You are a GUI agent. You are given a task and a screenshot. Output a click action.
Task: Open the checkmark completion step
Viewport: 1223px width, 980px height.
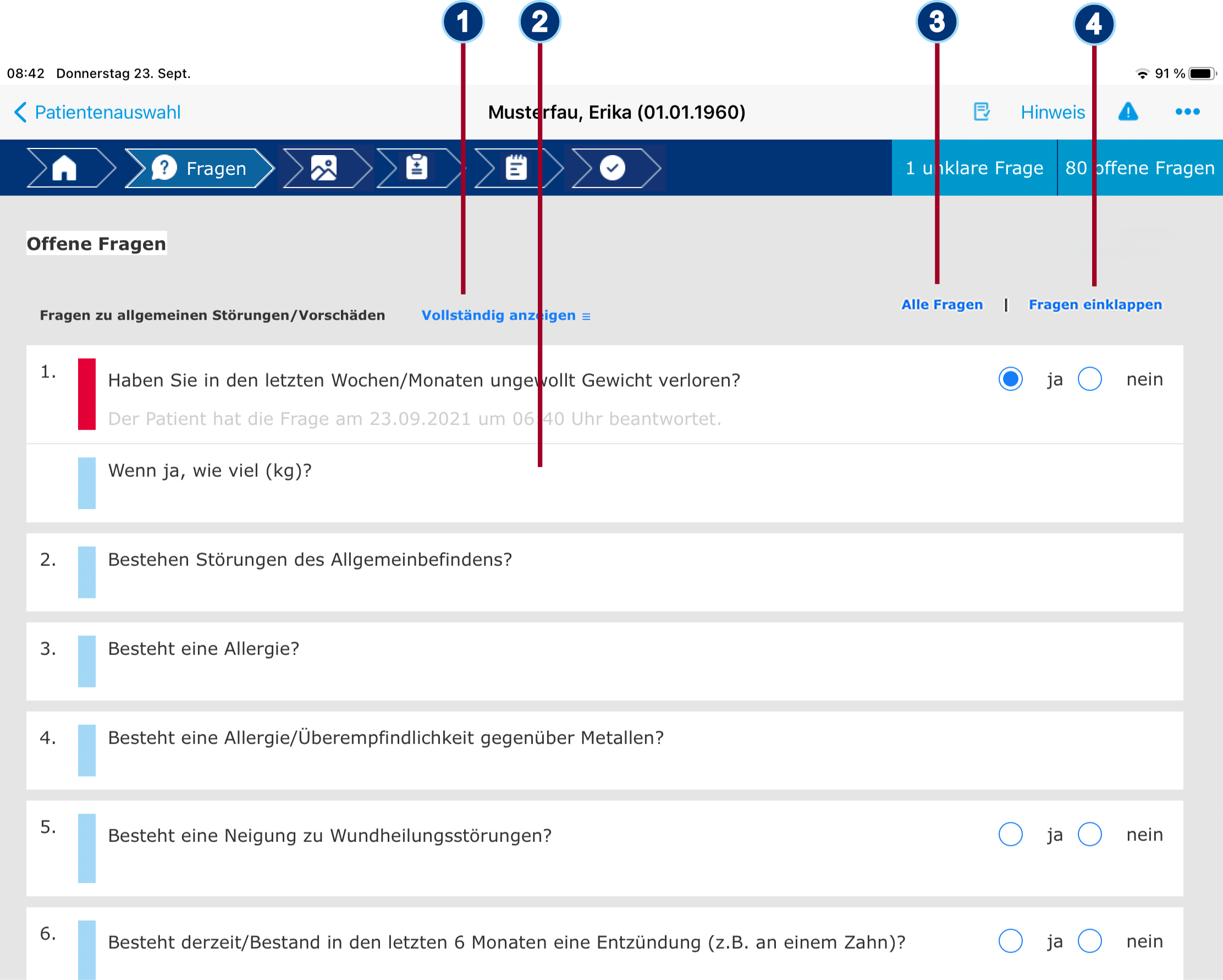point(616,168)
